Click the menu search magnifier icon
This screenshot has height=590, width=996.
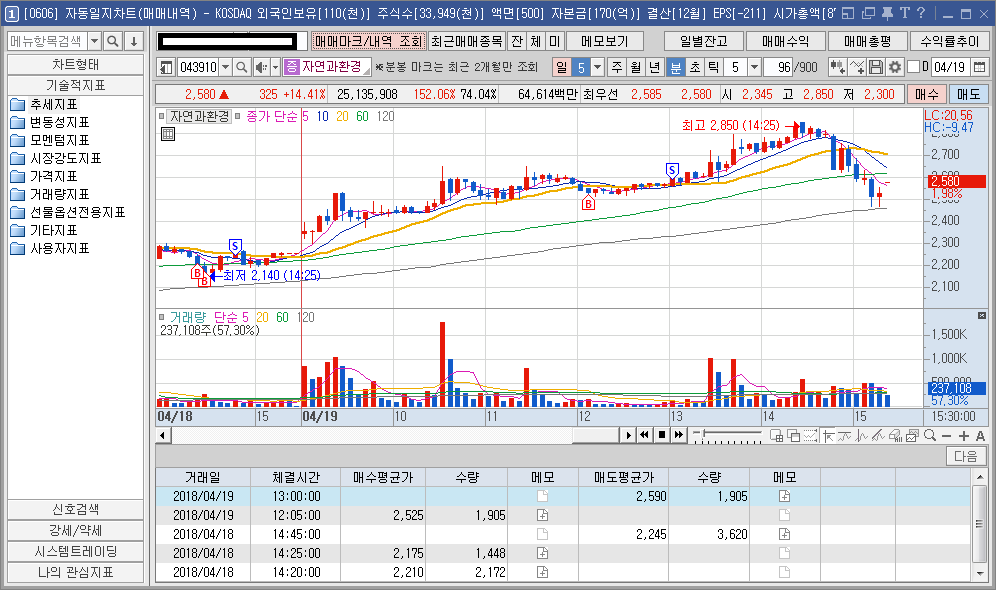112,41
